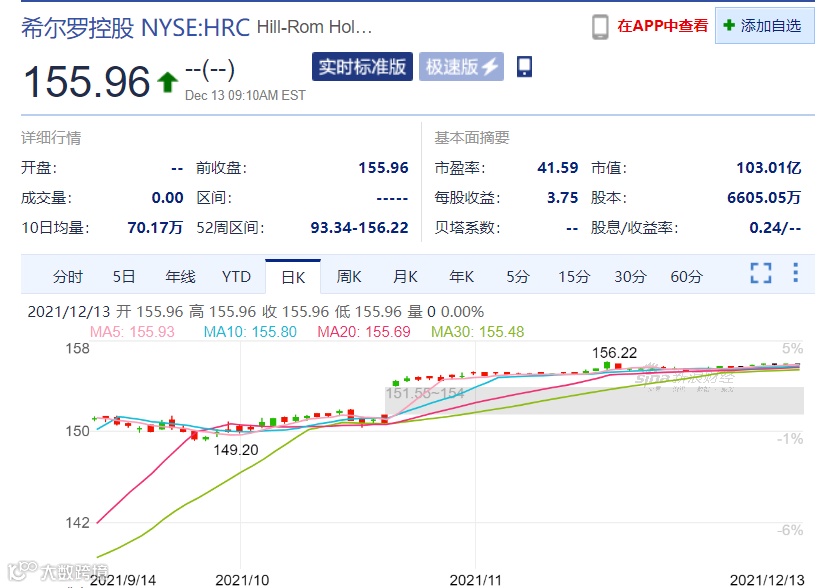823x588 pixels.
Task: Select the 5分 chart tab
Action: [518, 277]
